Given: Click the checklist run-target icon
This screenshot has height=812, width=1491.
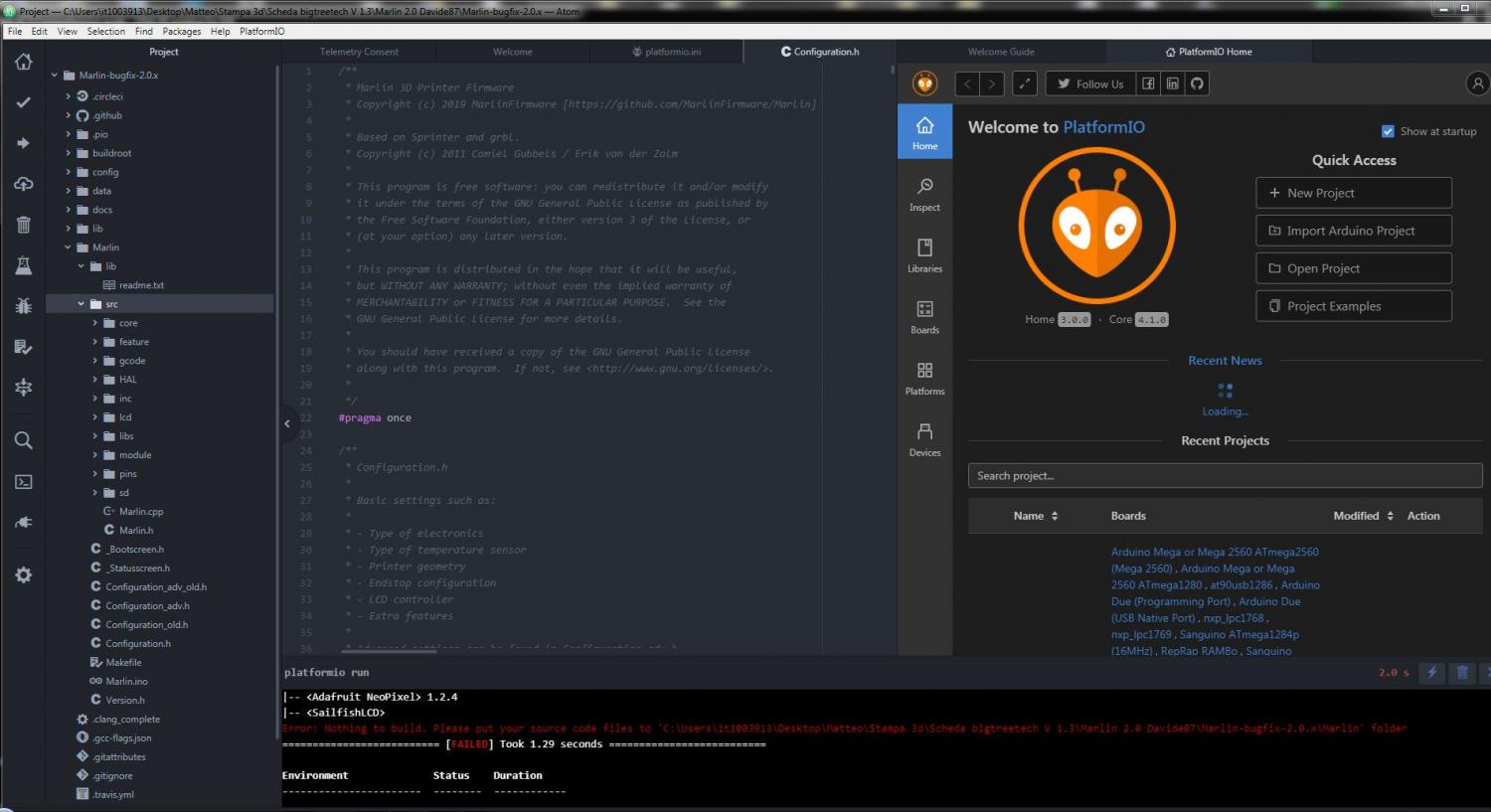Looking at the screenshot, I should pos(23,347).
